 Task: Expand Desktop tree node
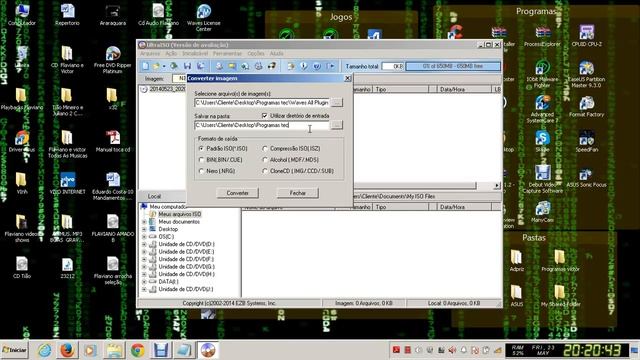pos(144,229)
